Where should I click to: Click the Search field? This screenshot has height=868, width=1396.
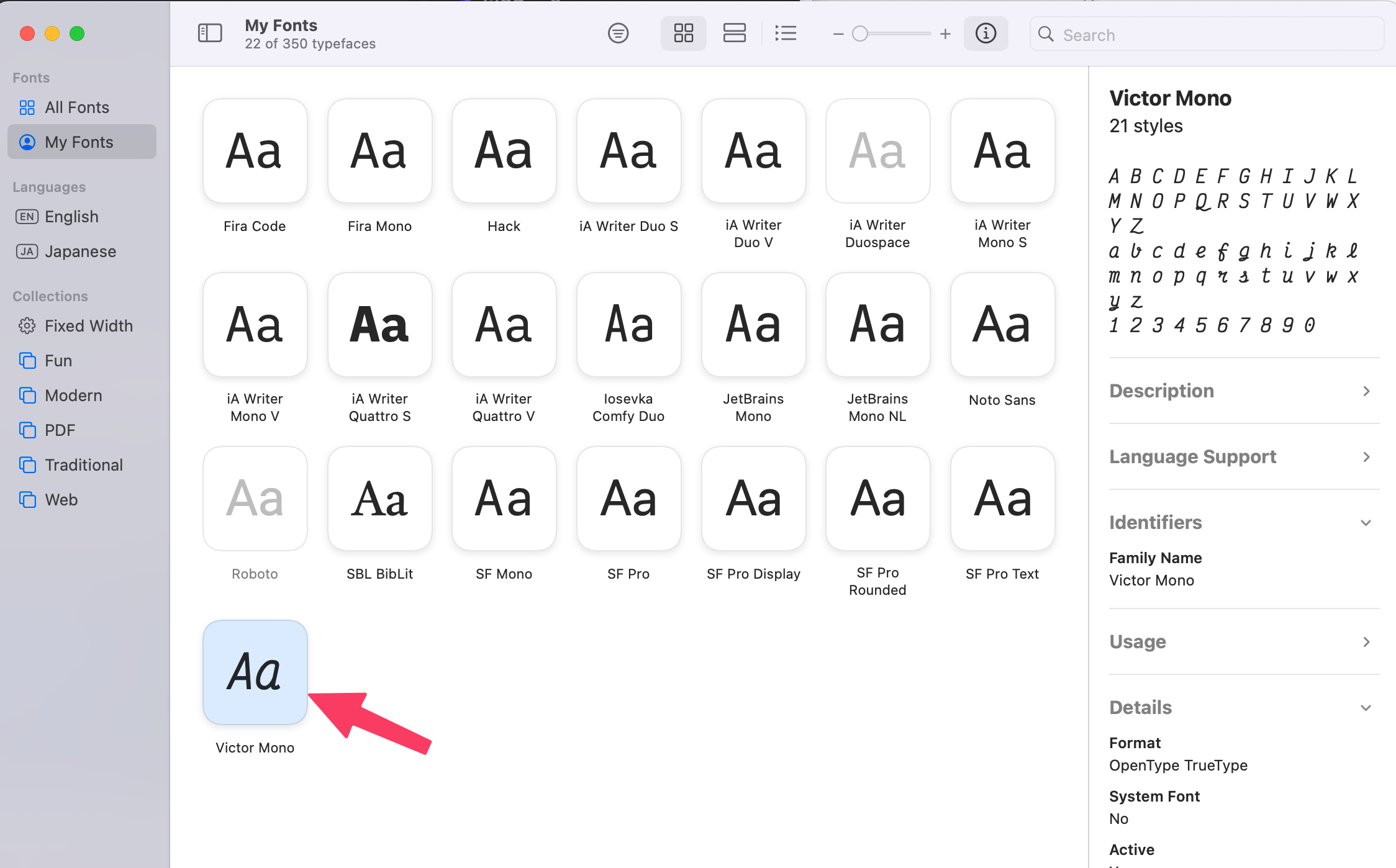click(x=1207, y=34)
